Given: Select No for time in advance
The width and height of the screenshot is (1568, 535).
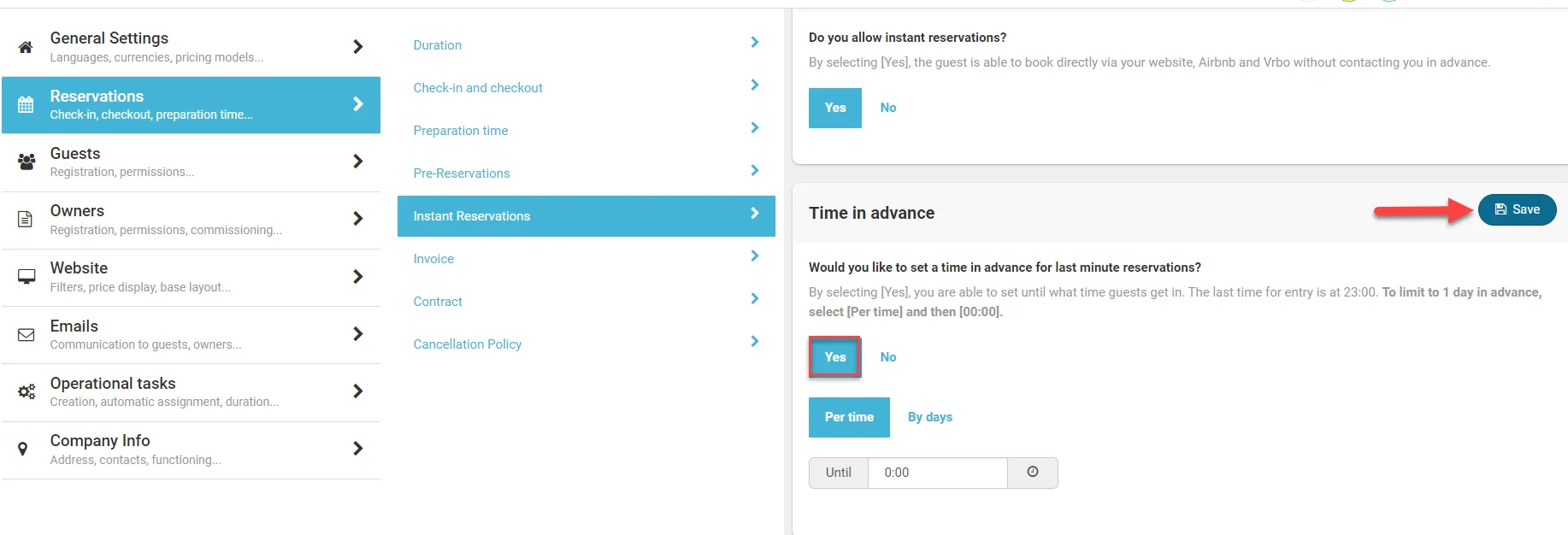Looking at the screenshot, I should [x=888, y=357].
